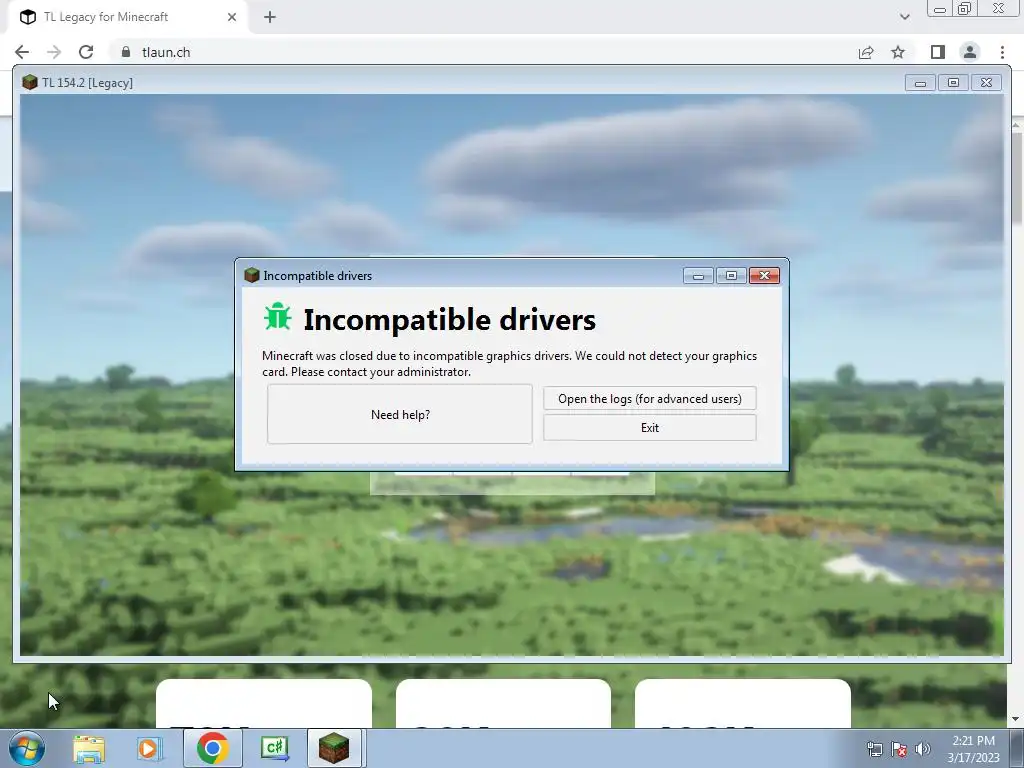Switch to Chrome in the taskbar
1024x768 pixels.
coord(212,748)
